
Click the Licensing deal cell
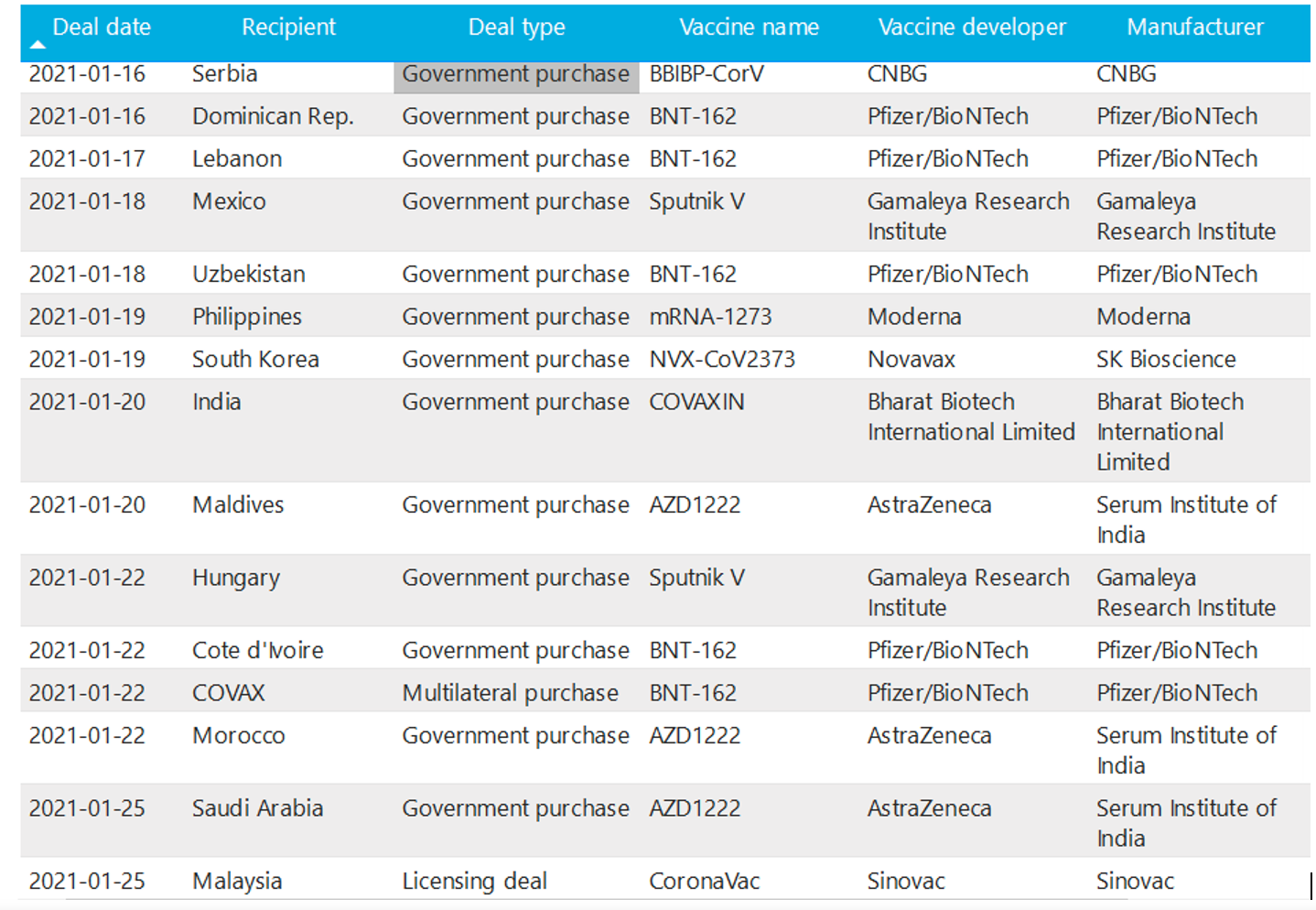click(474, 882)
